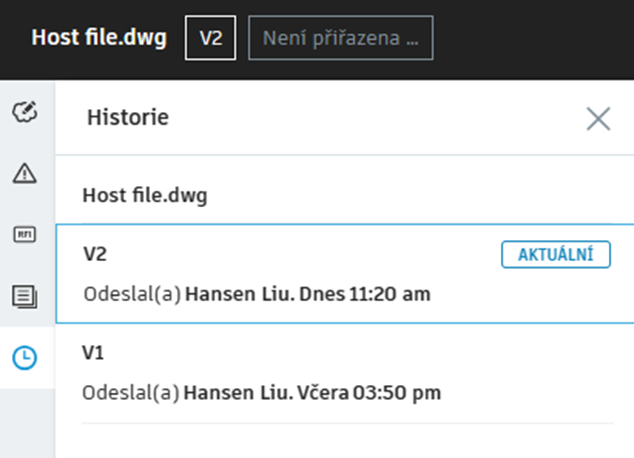Click 'Hansen Liu. Včera 03:50 pm' text

(313, 392)
